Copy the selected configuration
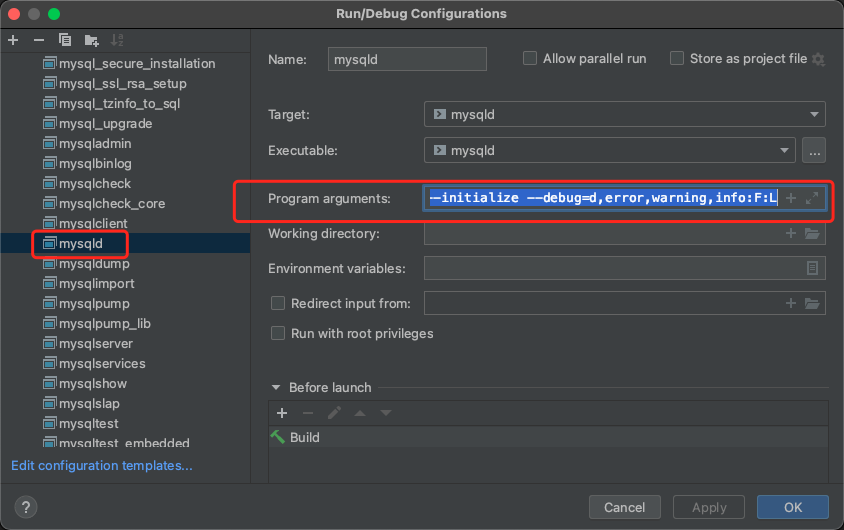 point(65,40)
